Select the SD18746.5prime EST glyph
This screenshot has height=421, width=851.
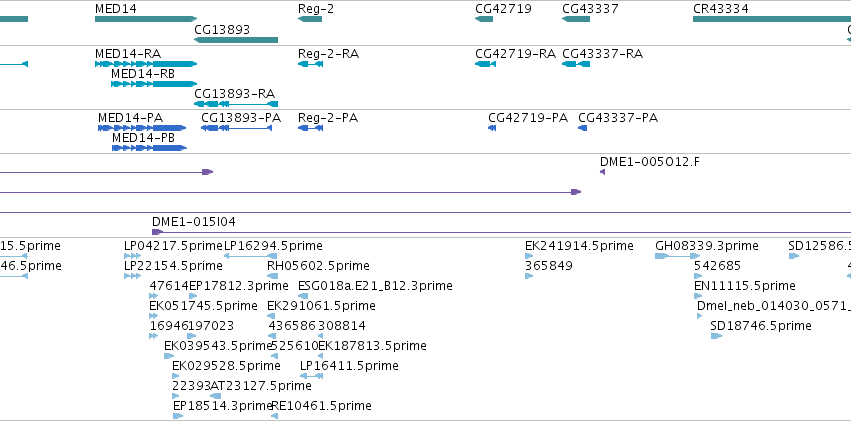click(716, 336)
